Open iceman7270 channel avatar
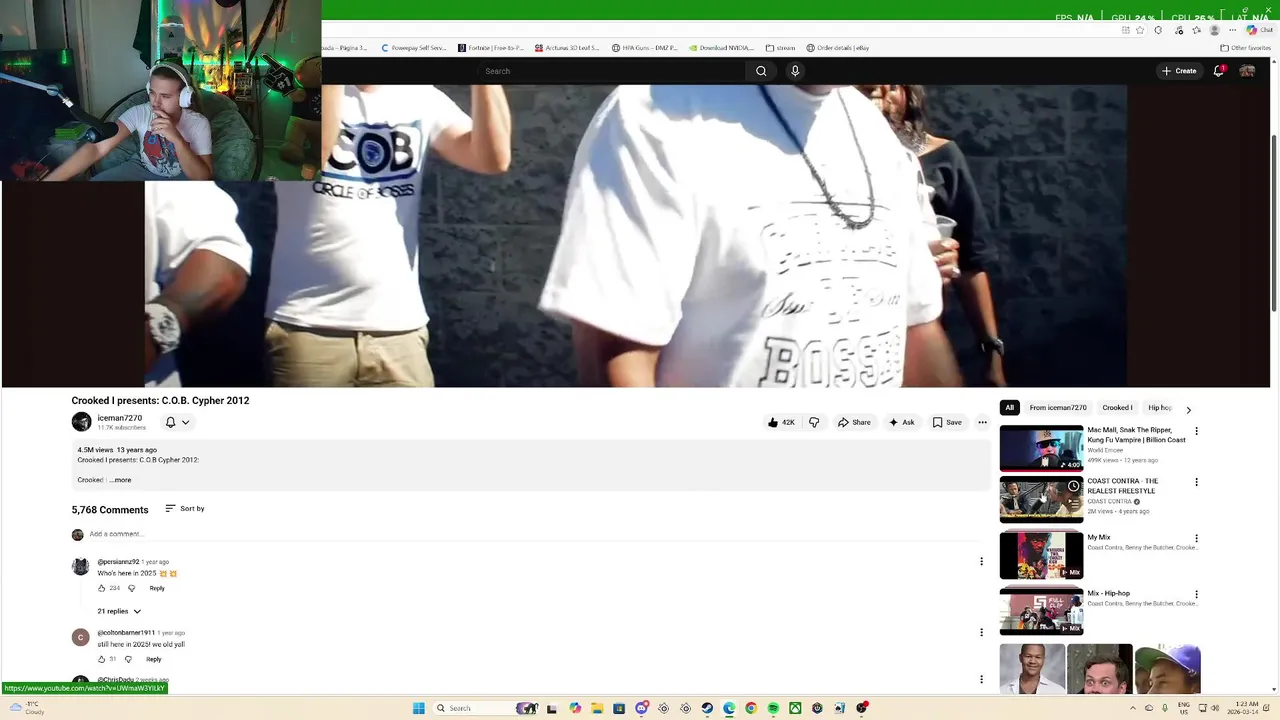1280x720 pixels. pyautogui.click(x=81, y=422)
